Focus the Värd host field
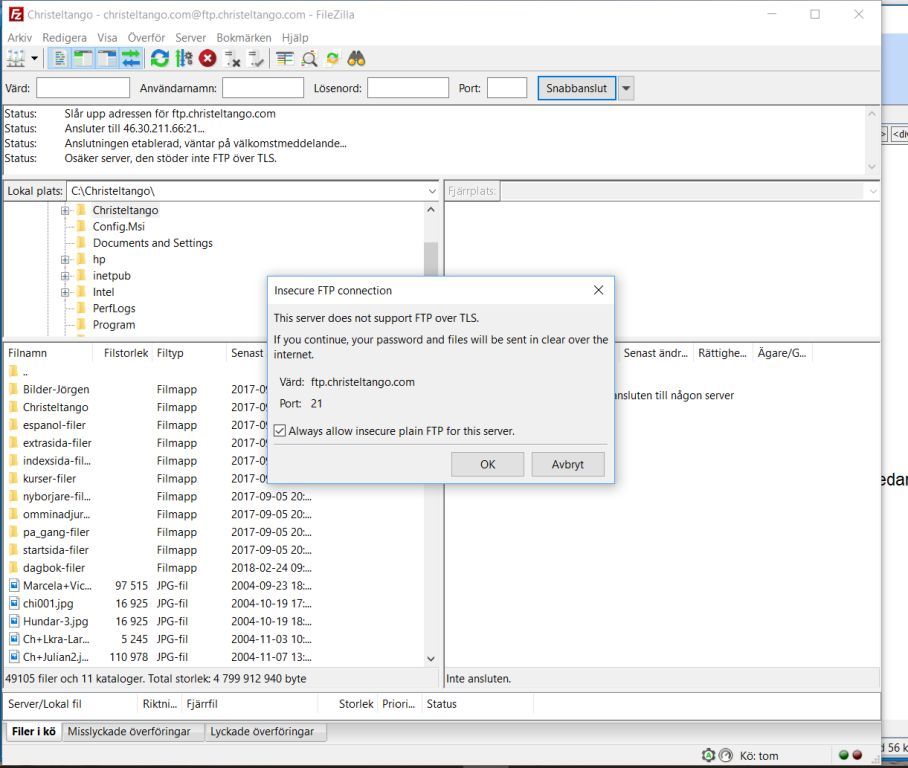Image resolution: width=908 pixels, height=768 pixels. 83,88
